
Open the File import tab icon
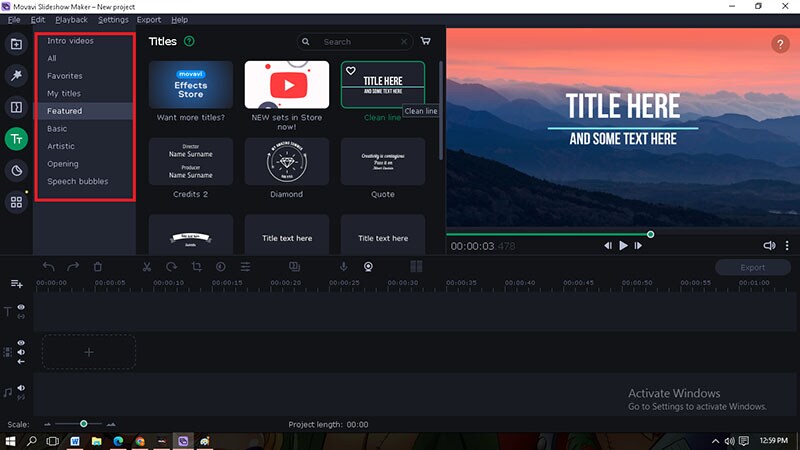point(16,44)
